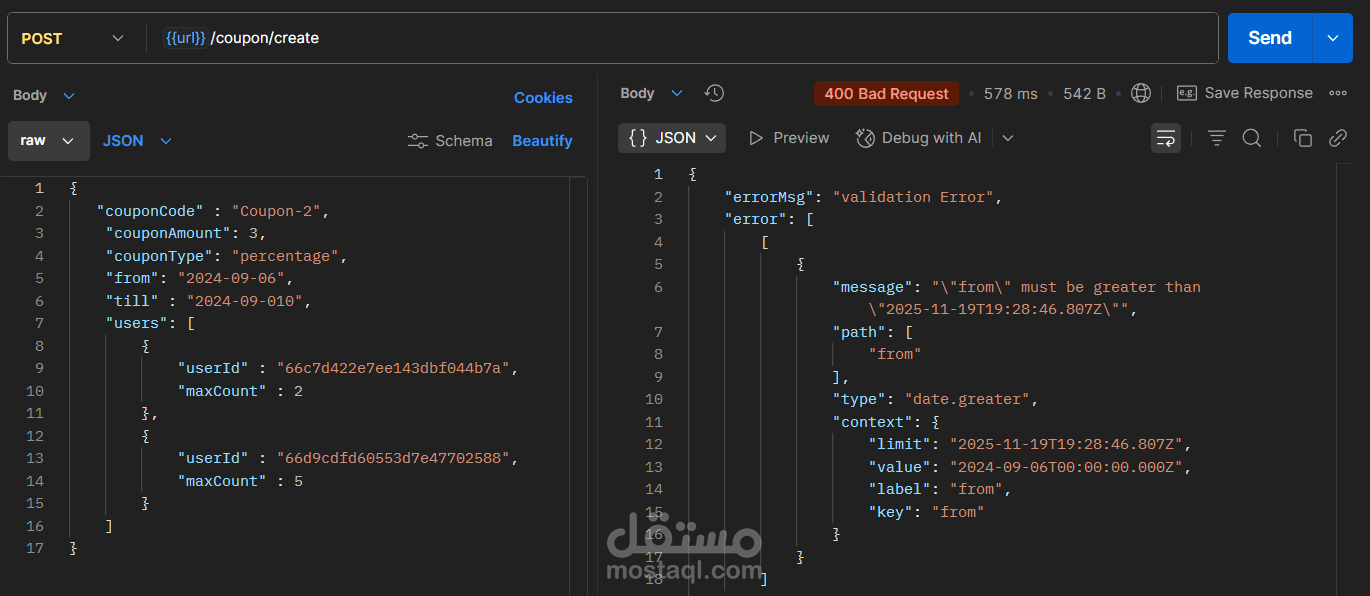Click the "context" key in response

pos(872,422)
